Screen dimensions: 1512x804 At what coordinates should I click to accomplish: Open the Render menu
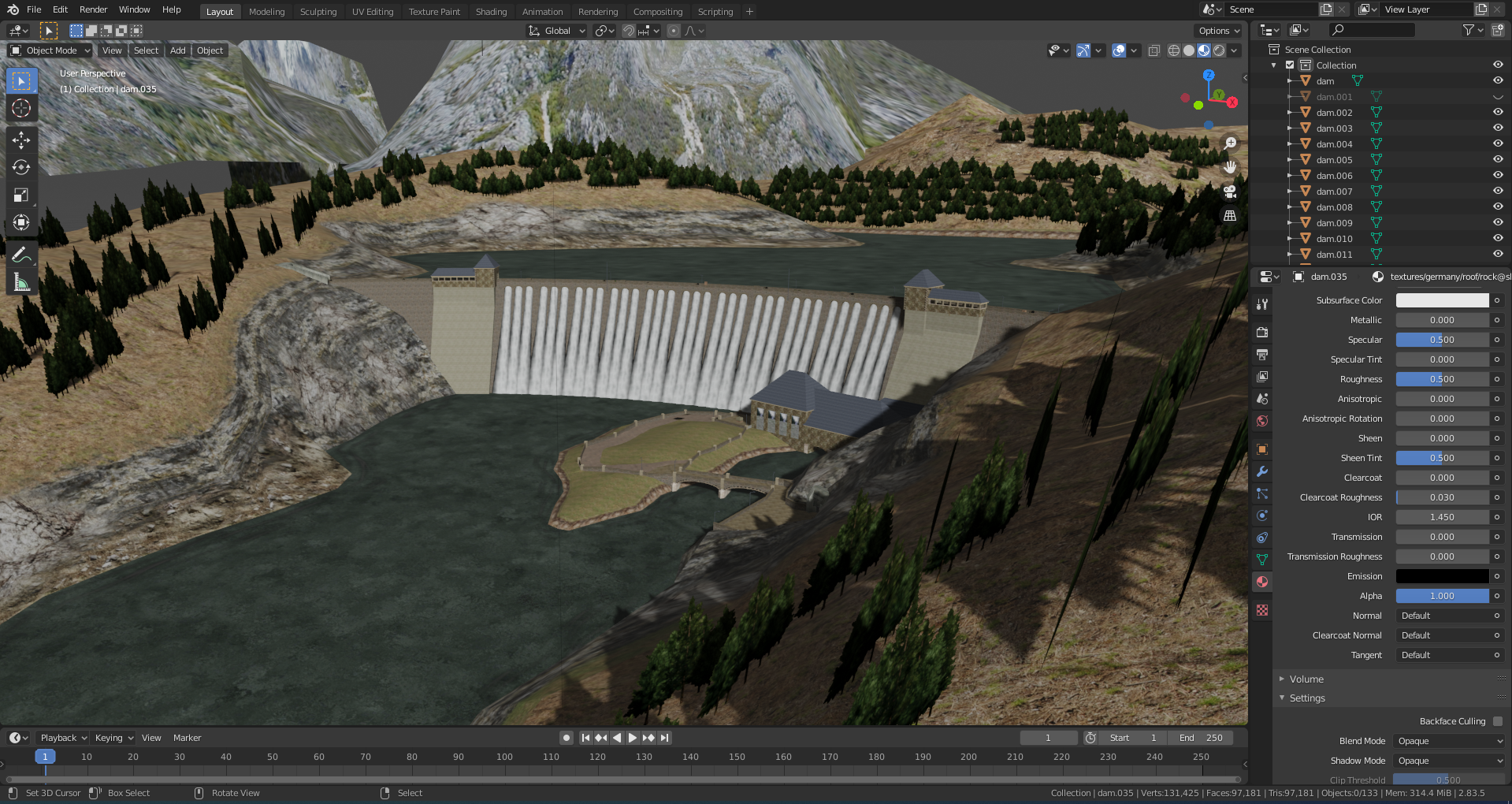93,9
